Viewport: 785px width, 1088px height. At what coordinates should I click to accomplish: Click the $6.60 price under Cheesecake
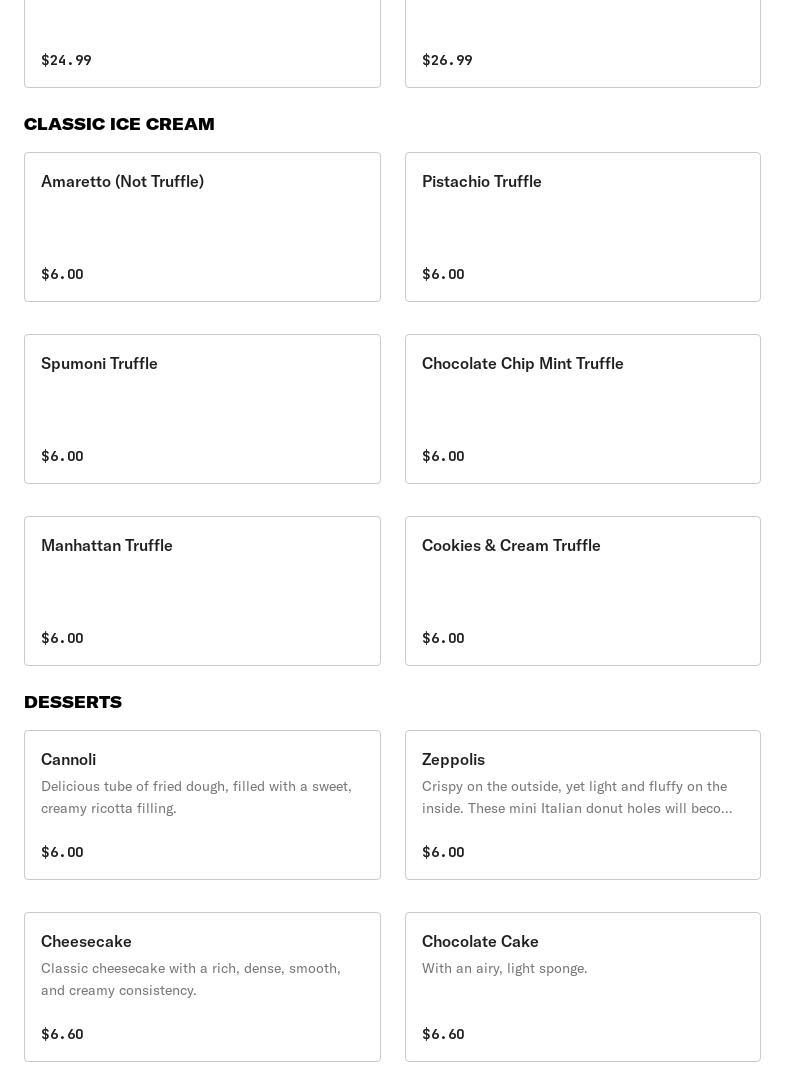62,1034
